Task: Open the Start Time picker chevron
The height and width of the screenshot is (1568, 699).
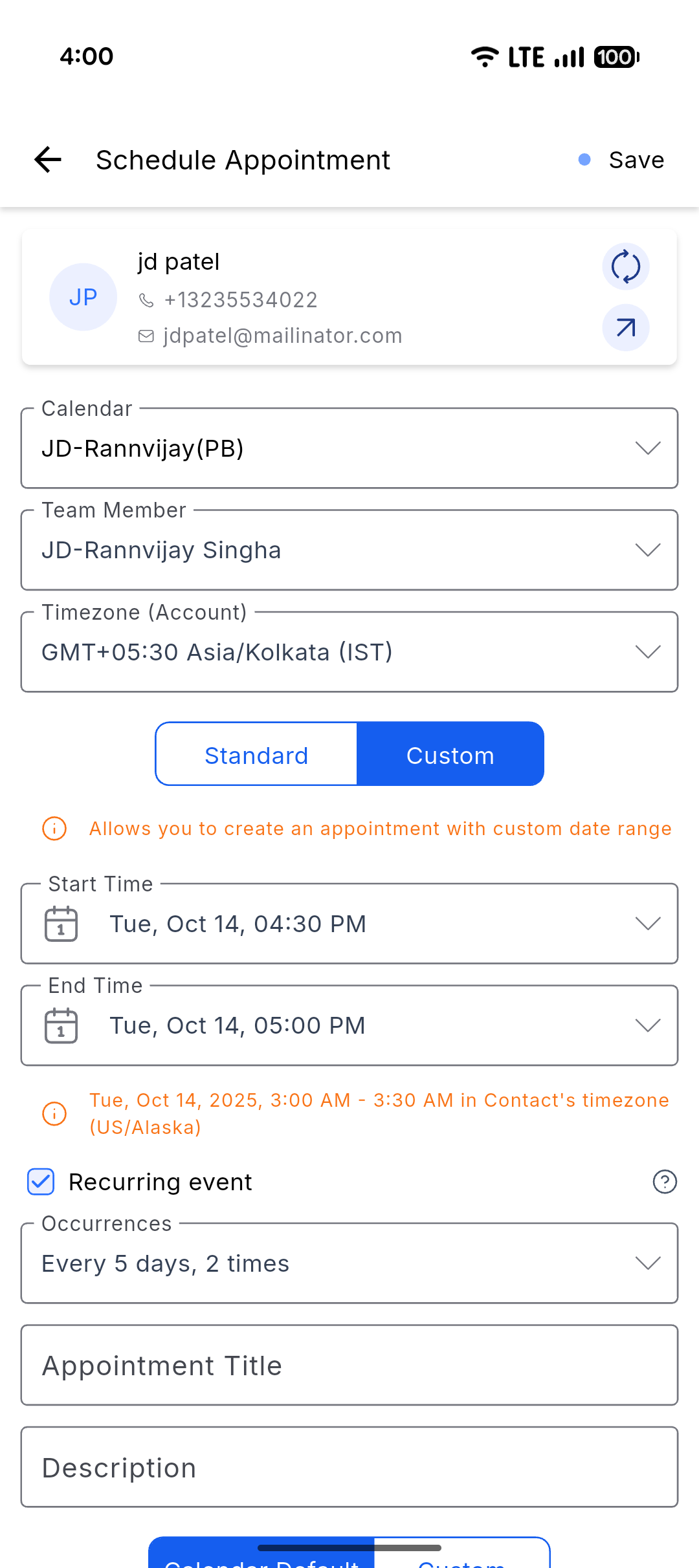Action: (647, 924)
